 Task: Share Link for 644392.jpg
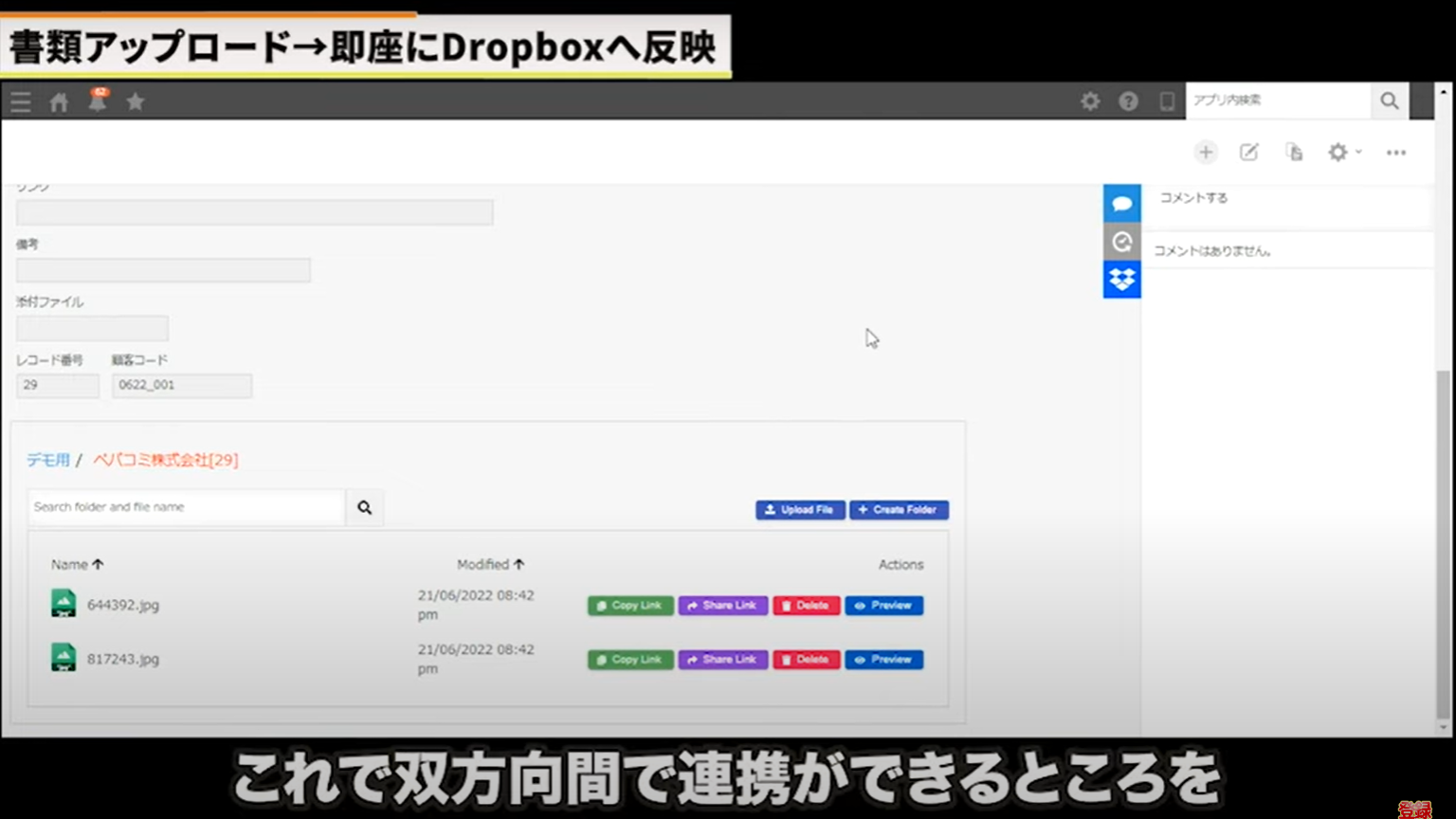722,606
